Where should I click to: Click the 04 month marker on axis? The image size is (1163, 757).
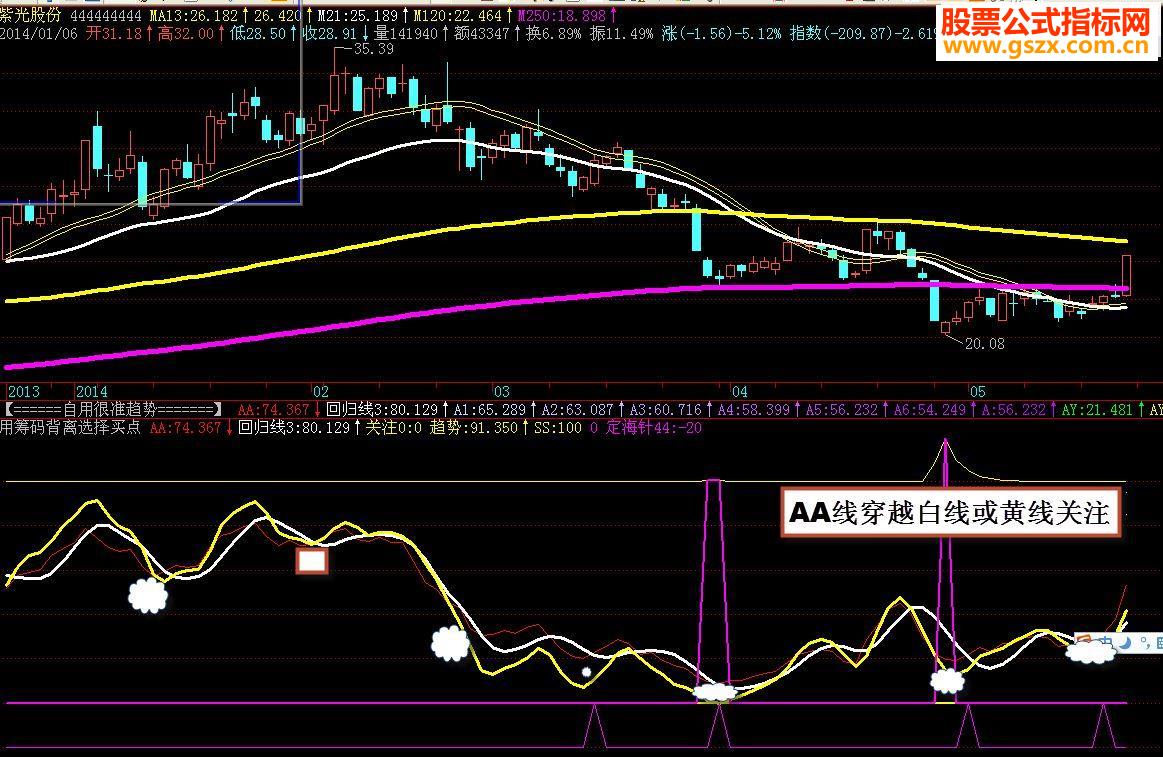[x=740, y=392]
